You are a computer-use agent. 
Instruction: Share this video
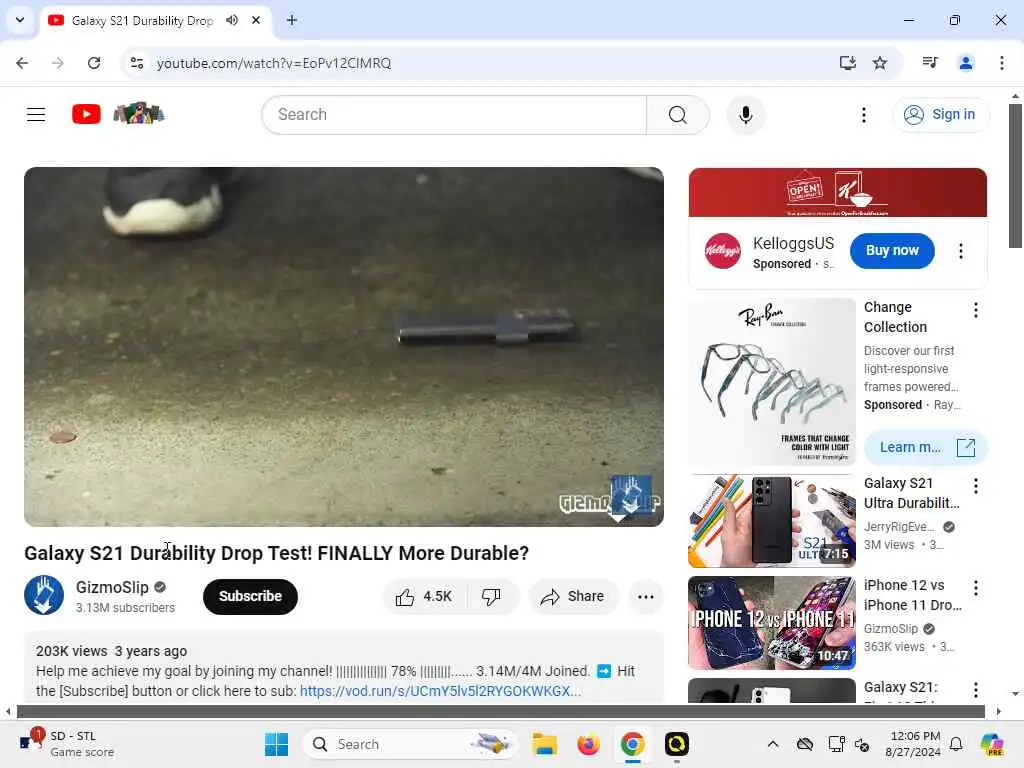pyautogui.click(x=572, y=596)
